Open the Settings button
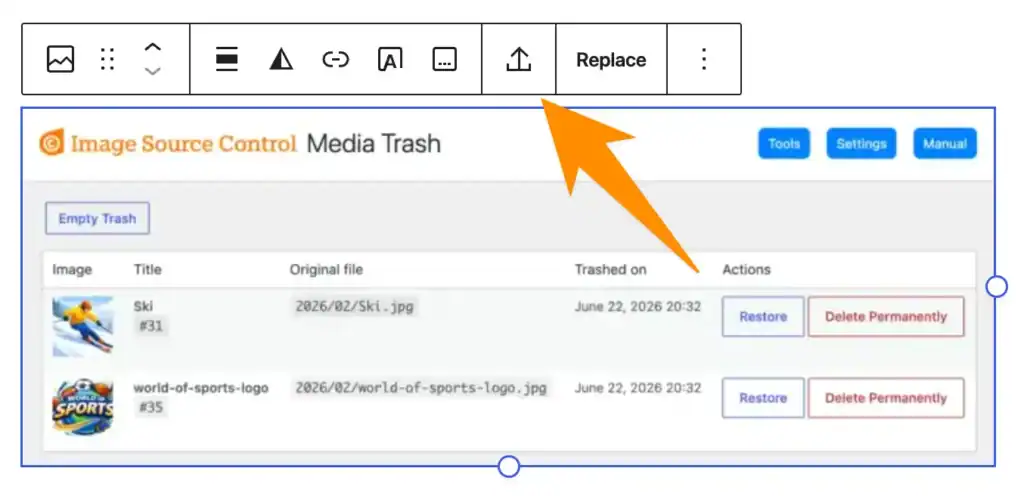Image resolution: width=1024 pixels, height=496 pixels. (x=861, y=144)
